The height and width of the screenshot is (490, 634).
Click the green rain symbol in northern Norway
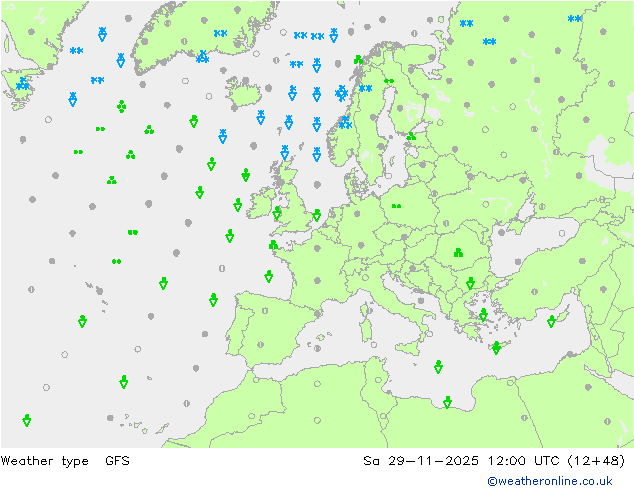[x=358, y=60]
